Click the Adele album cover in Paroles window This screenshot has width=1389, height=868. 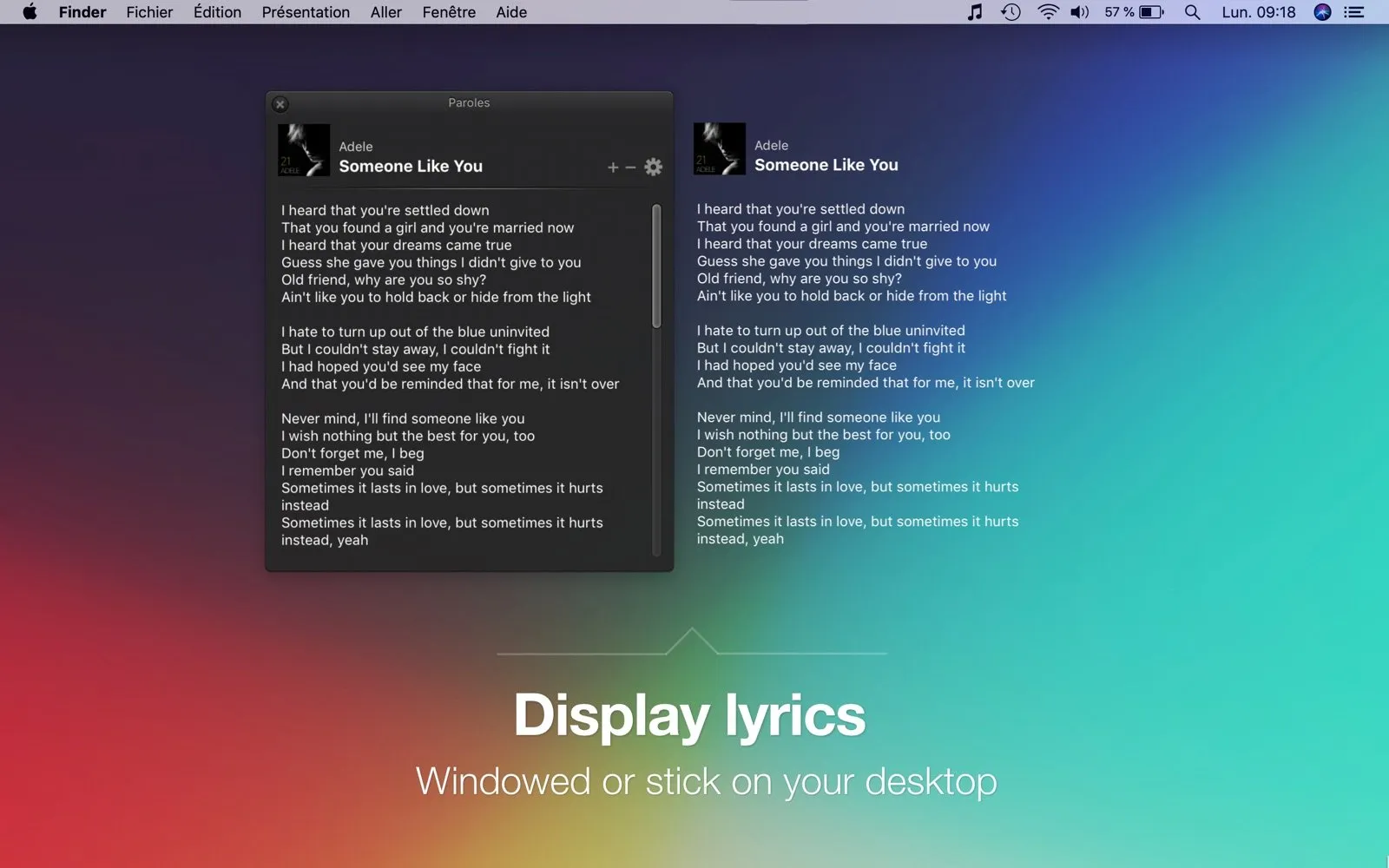(x=304, y=150)
